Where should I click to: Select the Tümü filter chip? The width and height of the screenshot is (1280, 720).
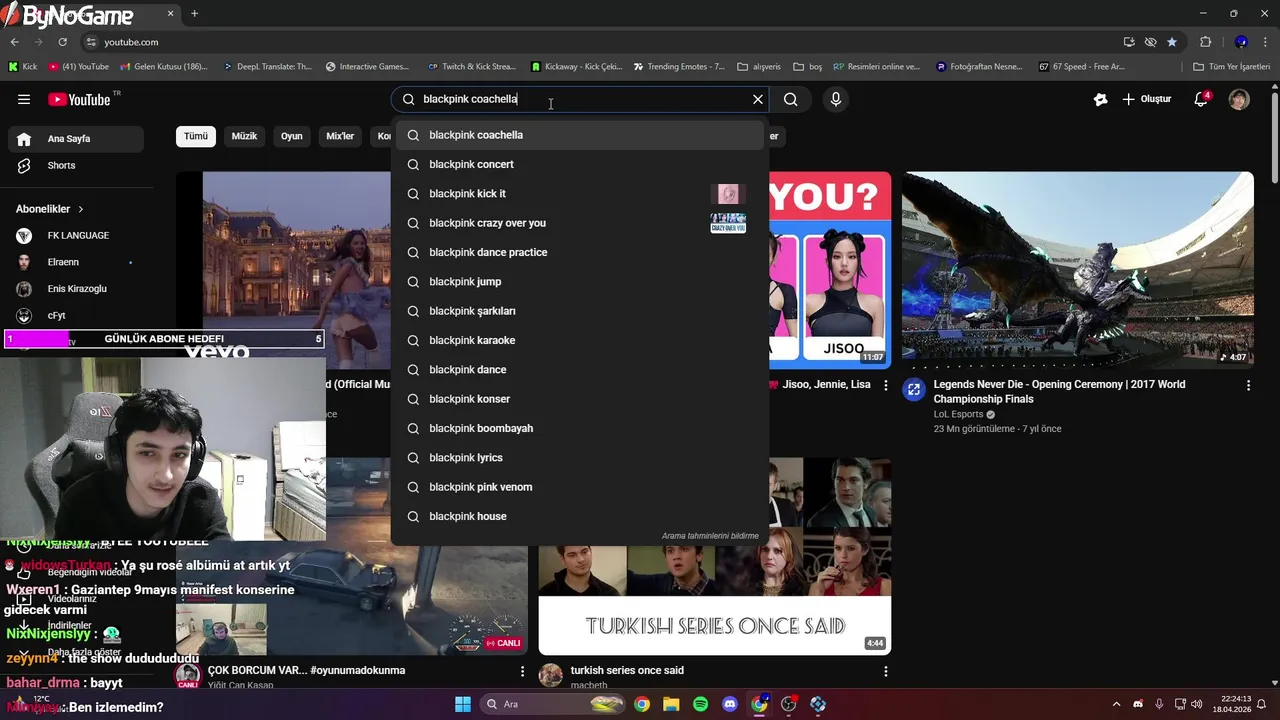pos(196,136)
